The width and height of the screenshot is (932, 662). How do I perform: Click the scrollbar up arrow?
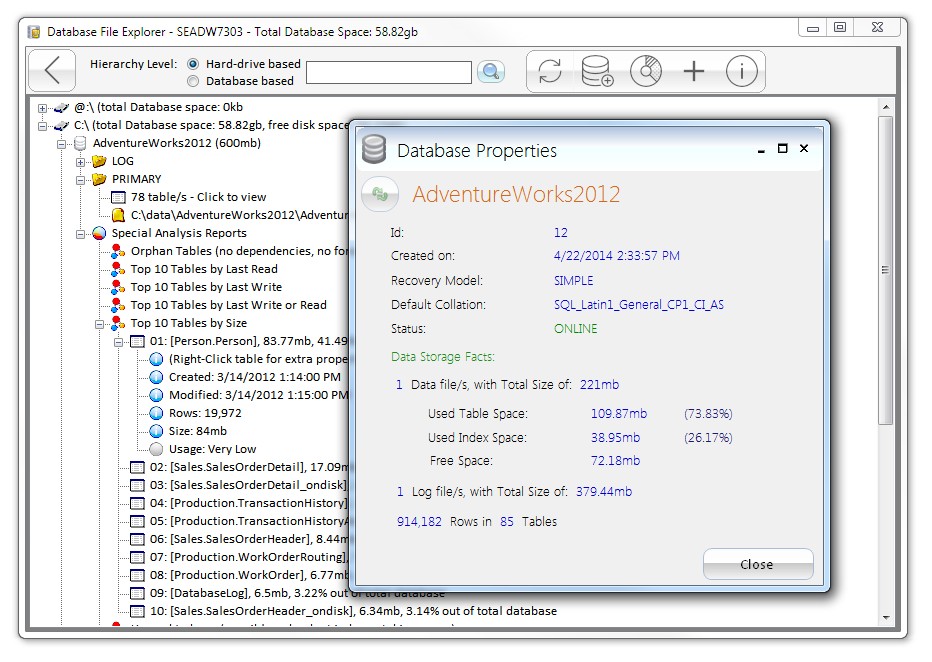point(886,108)
